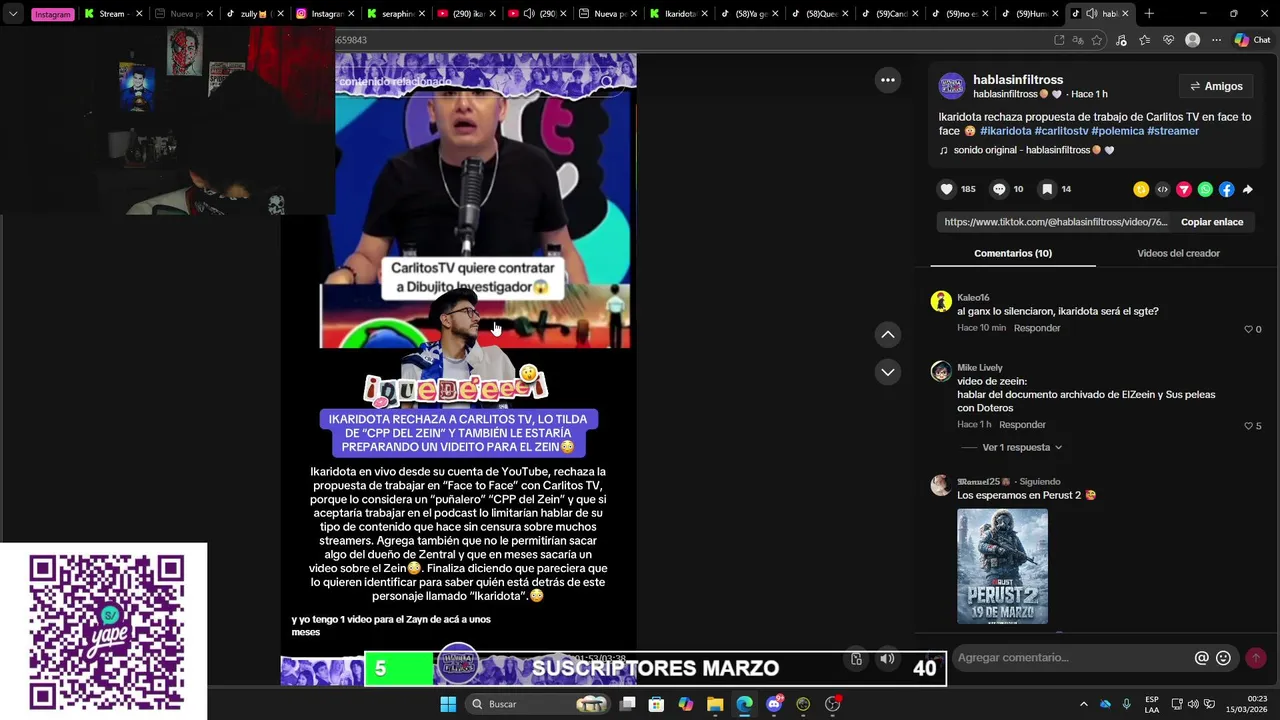
Task: Show hidden system tray icons chevron
Action: click(x=1083, y=704)
